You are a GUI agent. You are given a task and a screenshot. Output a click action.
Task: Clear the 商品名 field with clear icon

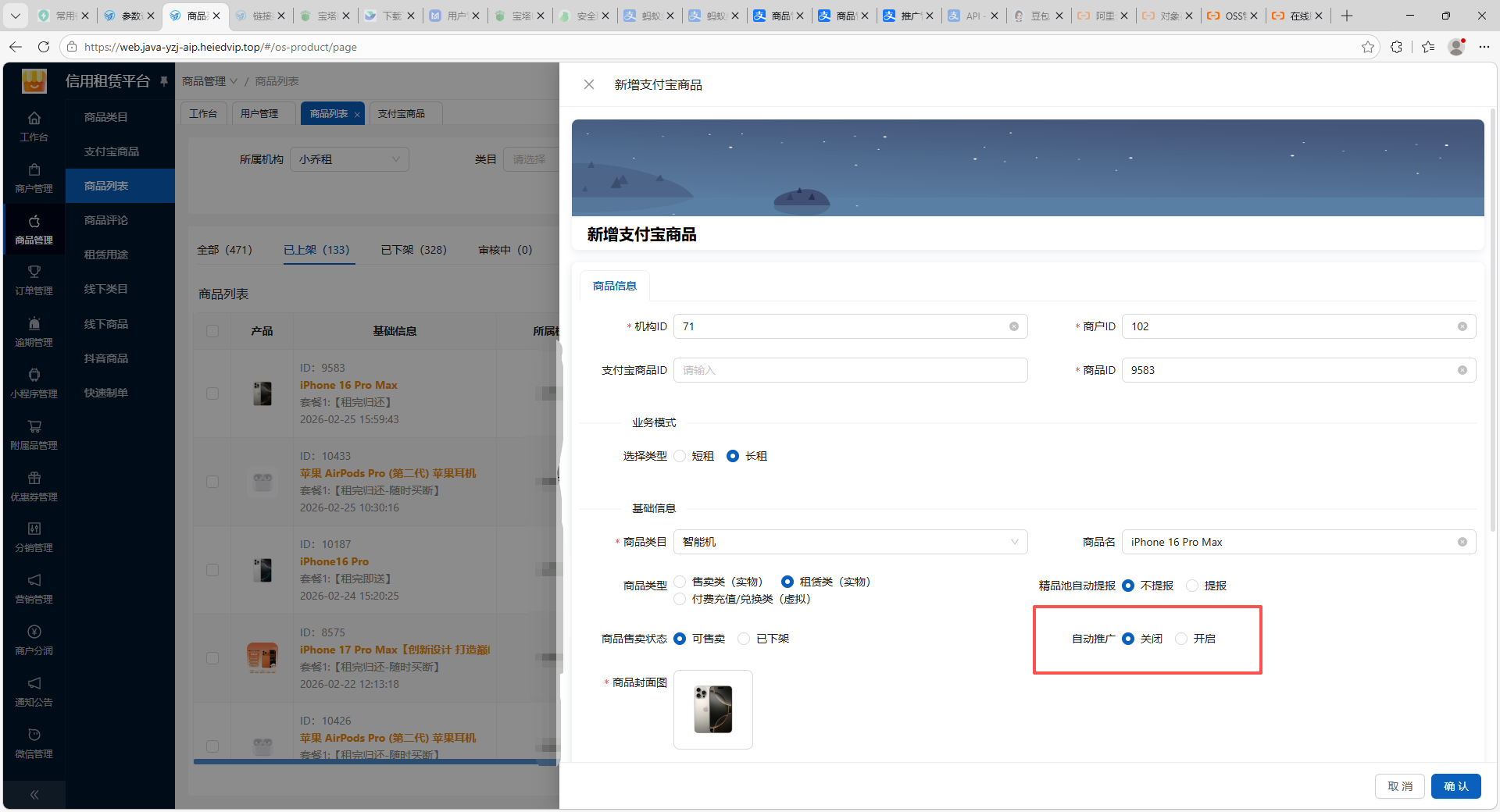(x=1462, y=542)
